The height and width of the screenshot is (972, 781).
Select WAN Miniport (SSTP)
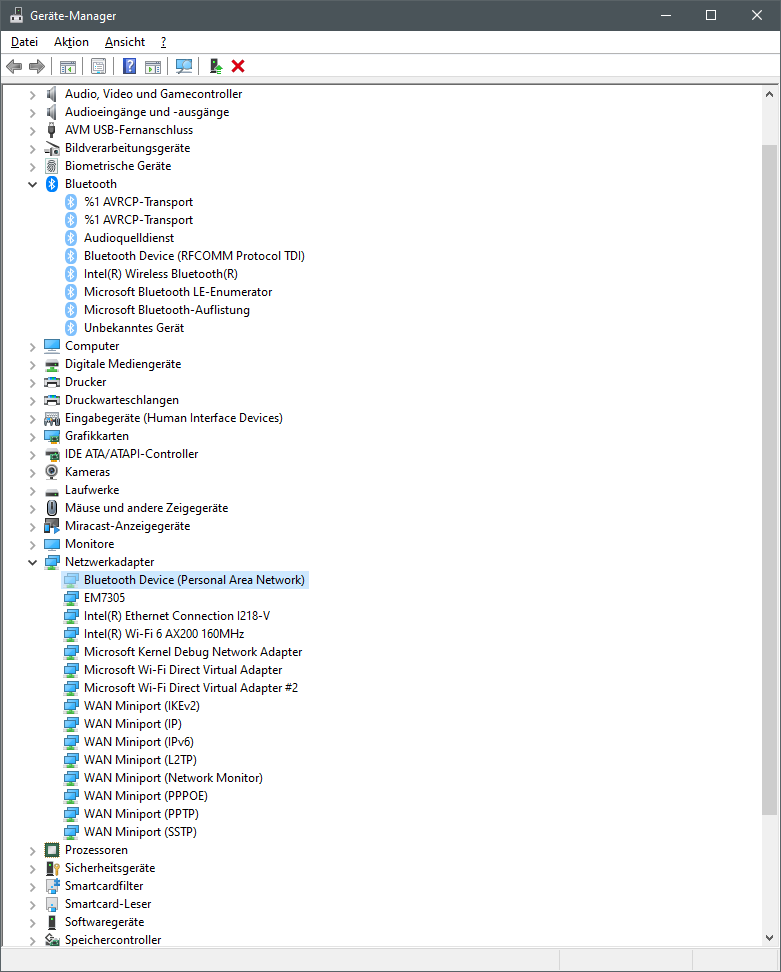point(140,832)
